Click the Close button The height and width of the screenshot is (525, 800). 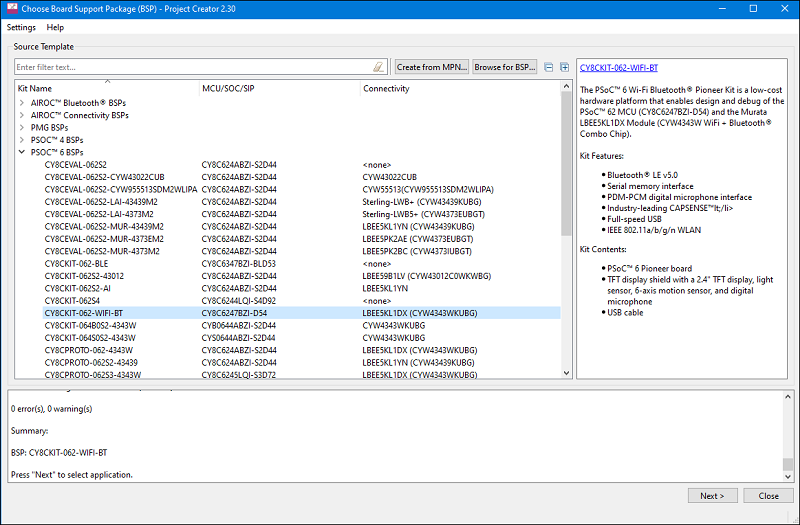[x=768, y=495]
